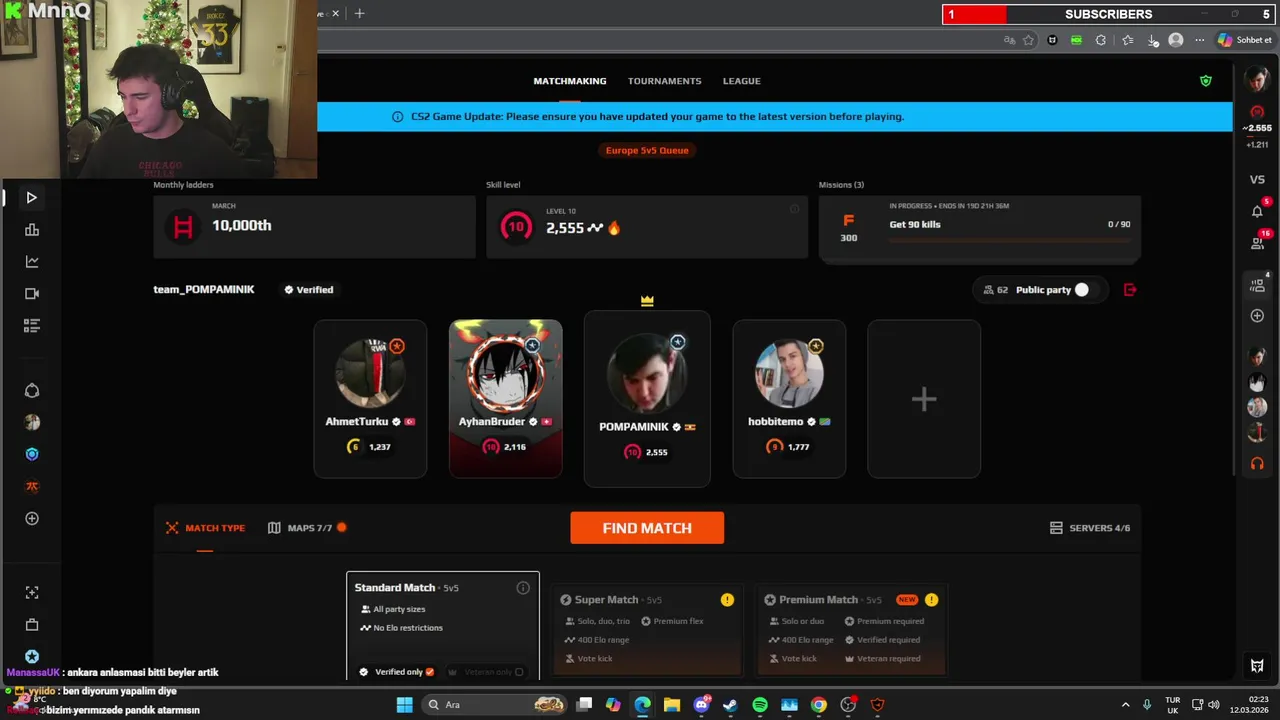Open the Play section in left sidebar
1280x720 pixels.
(31, 198)
